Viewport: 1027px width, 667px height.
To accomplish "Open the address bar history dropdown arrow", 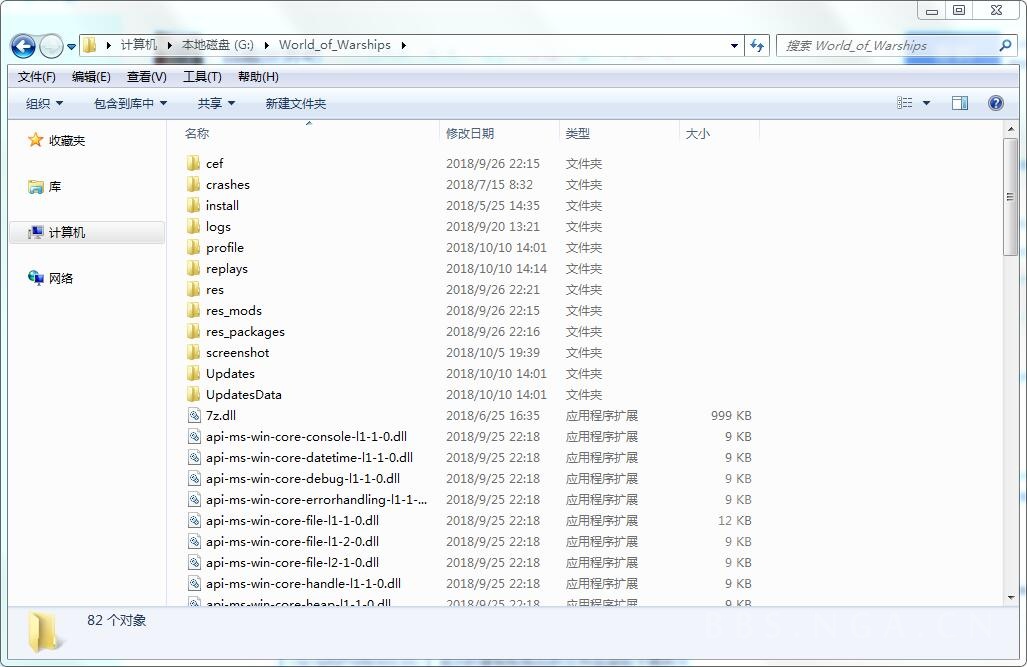I will pos(734,45).
